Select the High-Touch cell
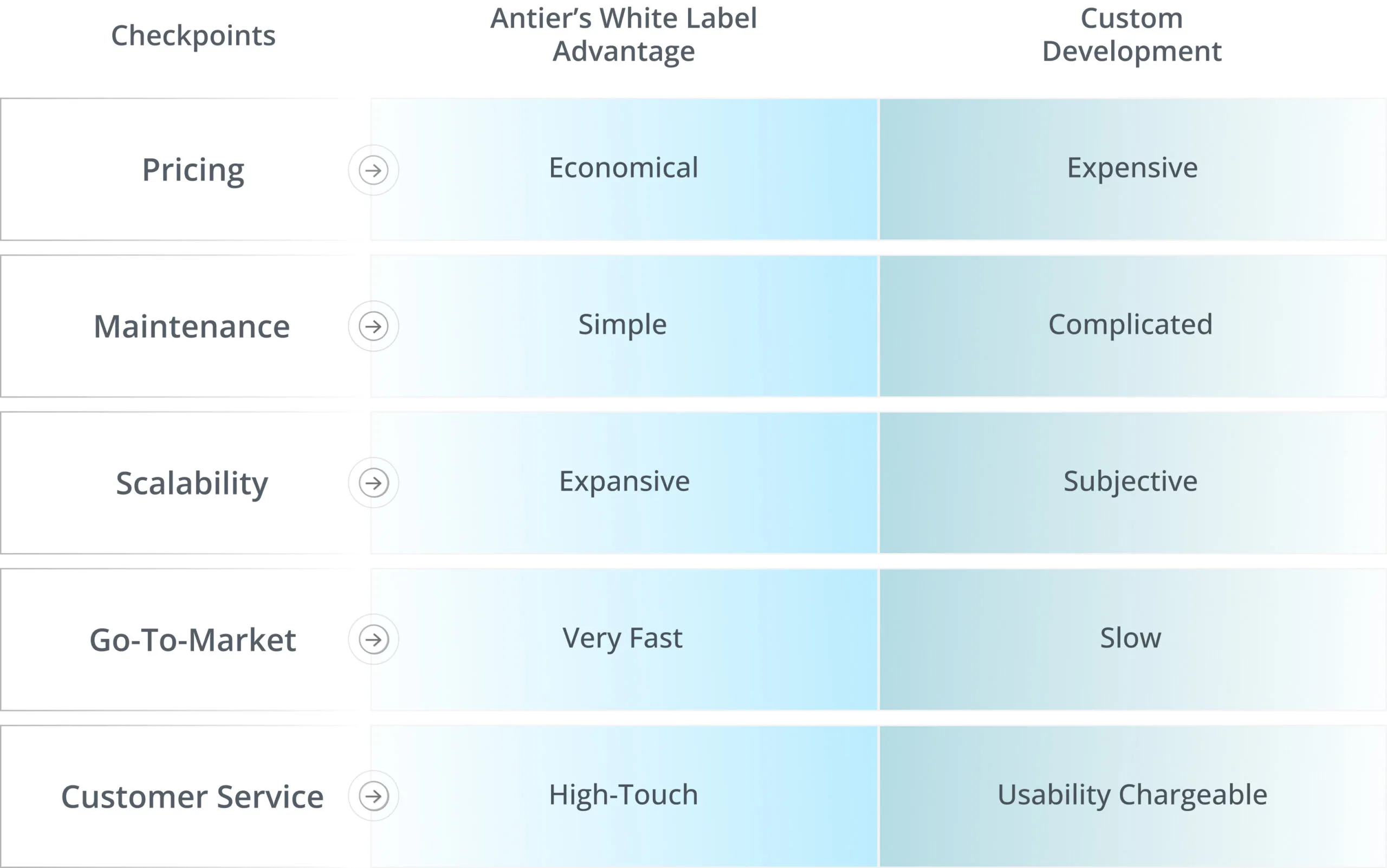 tap(624, 794)
